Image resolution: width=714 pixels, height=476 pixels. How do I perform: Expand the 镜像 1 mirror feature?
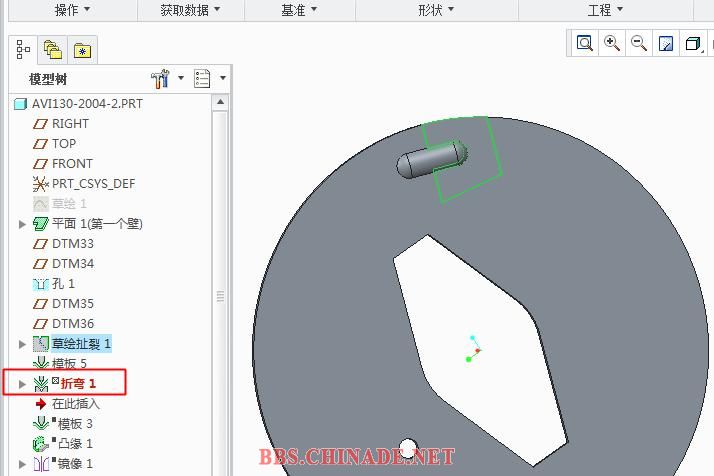(22, 464)
